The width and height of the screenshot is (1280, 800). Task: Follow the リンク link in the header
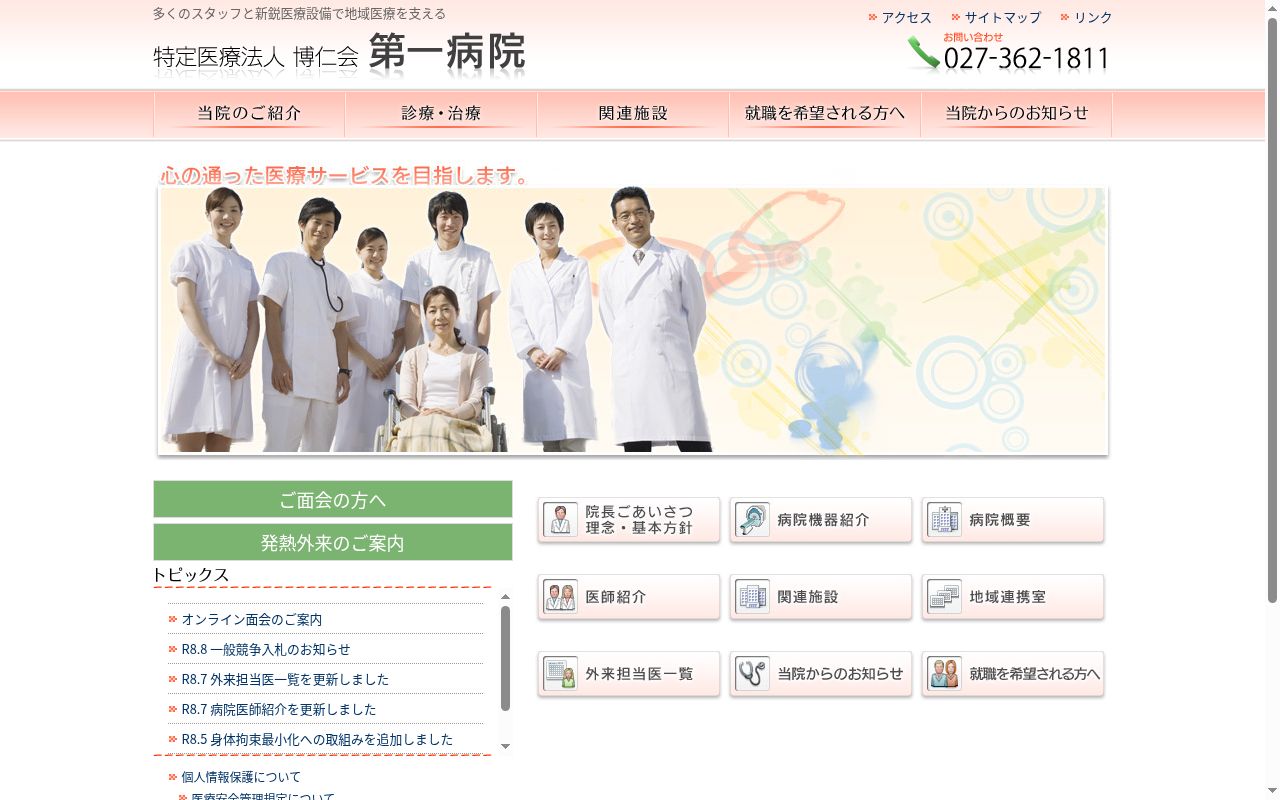click(x=1093, y=17)
